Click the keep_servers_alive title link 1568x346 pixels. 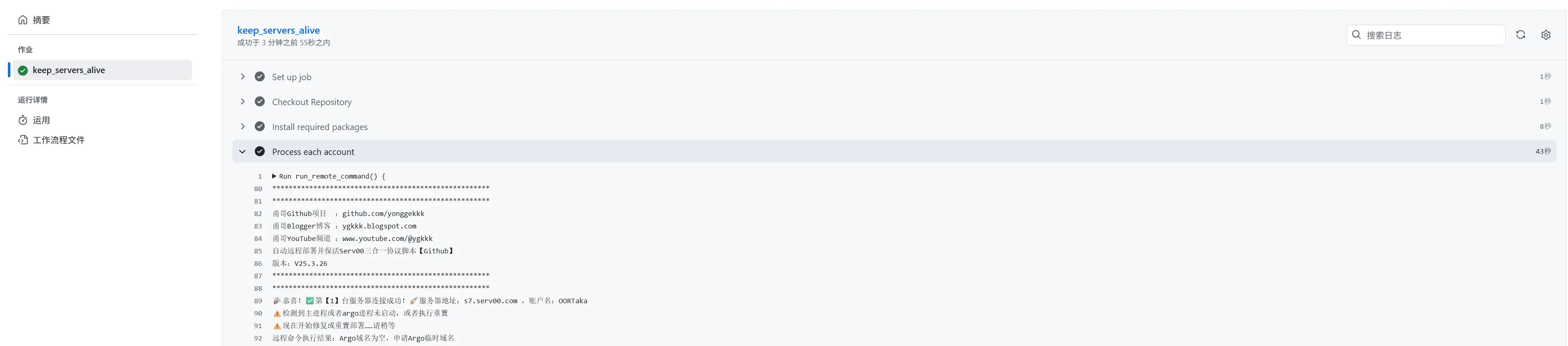tap(278, 30)
